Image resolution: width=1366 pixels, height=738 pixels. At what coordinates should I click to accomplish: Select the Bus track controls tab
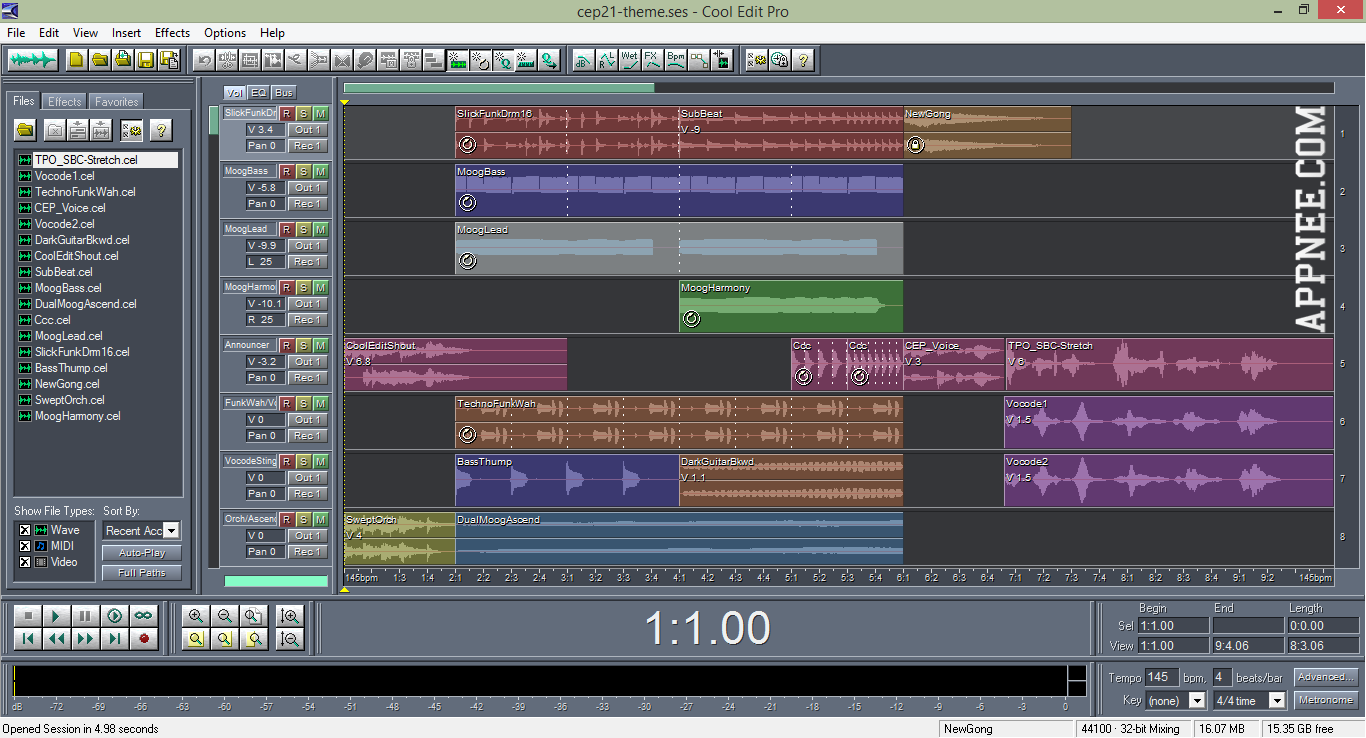tap(284, 93)
